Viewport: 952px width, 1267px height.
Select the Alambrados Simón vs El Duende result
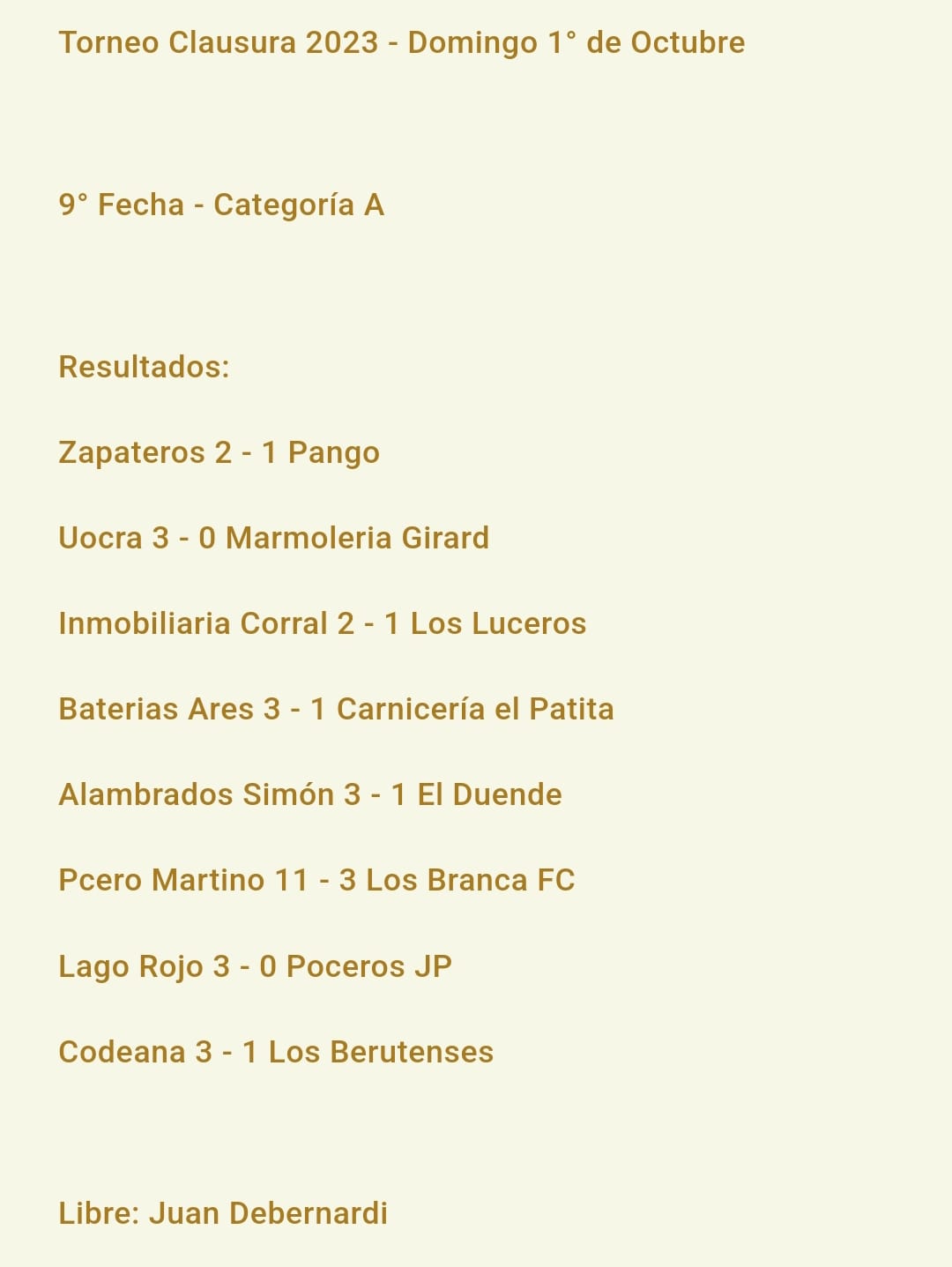click(309, 794)
